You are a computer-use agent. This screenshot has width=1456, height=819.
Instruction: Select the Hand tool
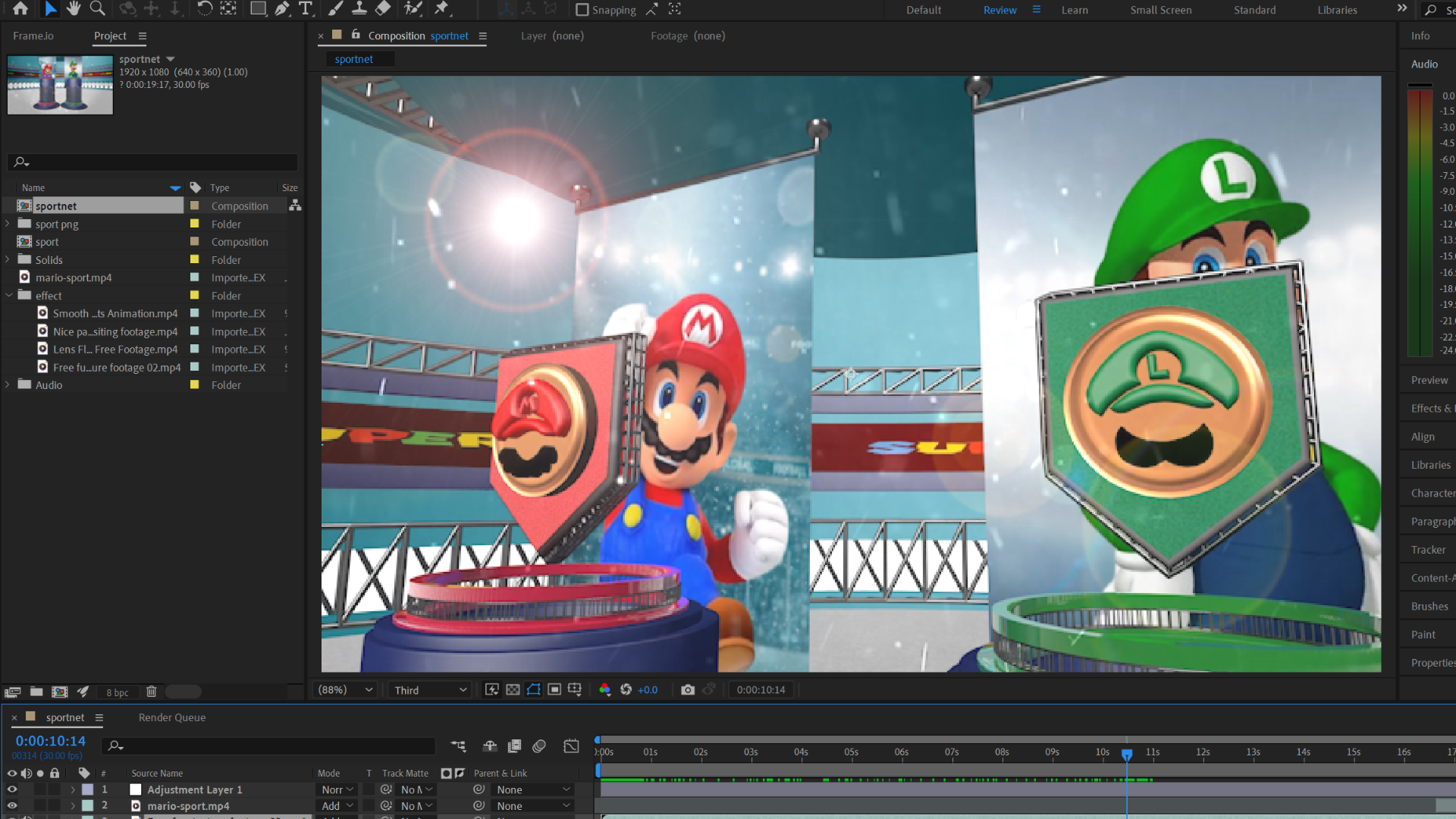pos(74,9)
